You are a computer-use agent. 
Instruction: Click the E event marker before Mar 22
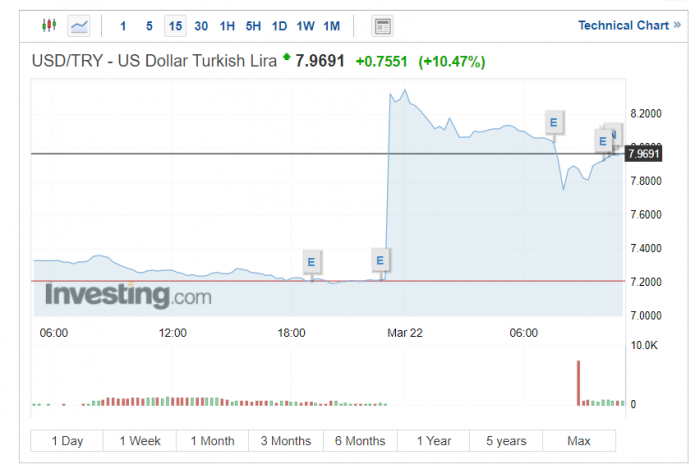point(380,261)
